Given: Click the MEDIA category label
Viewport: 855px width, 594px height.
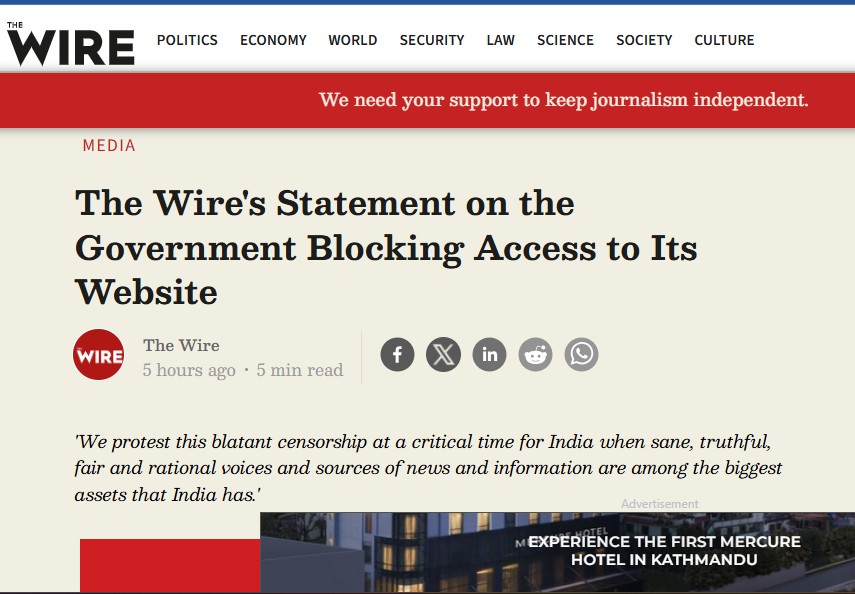Looking at the screenshot, I should pyautogui.click(x=109, y=146).
